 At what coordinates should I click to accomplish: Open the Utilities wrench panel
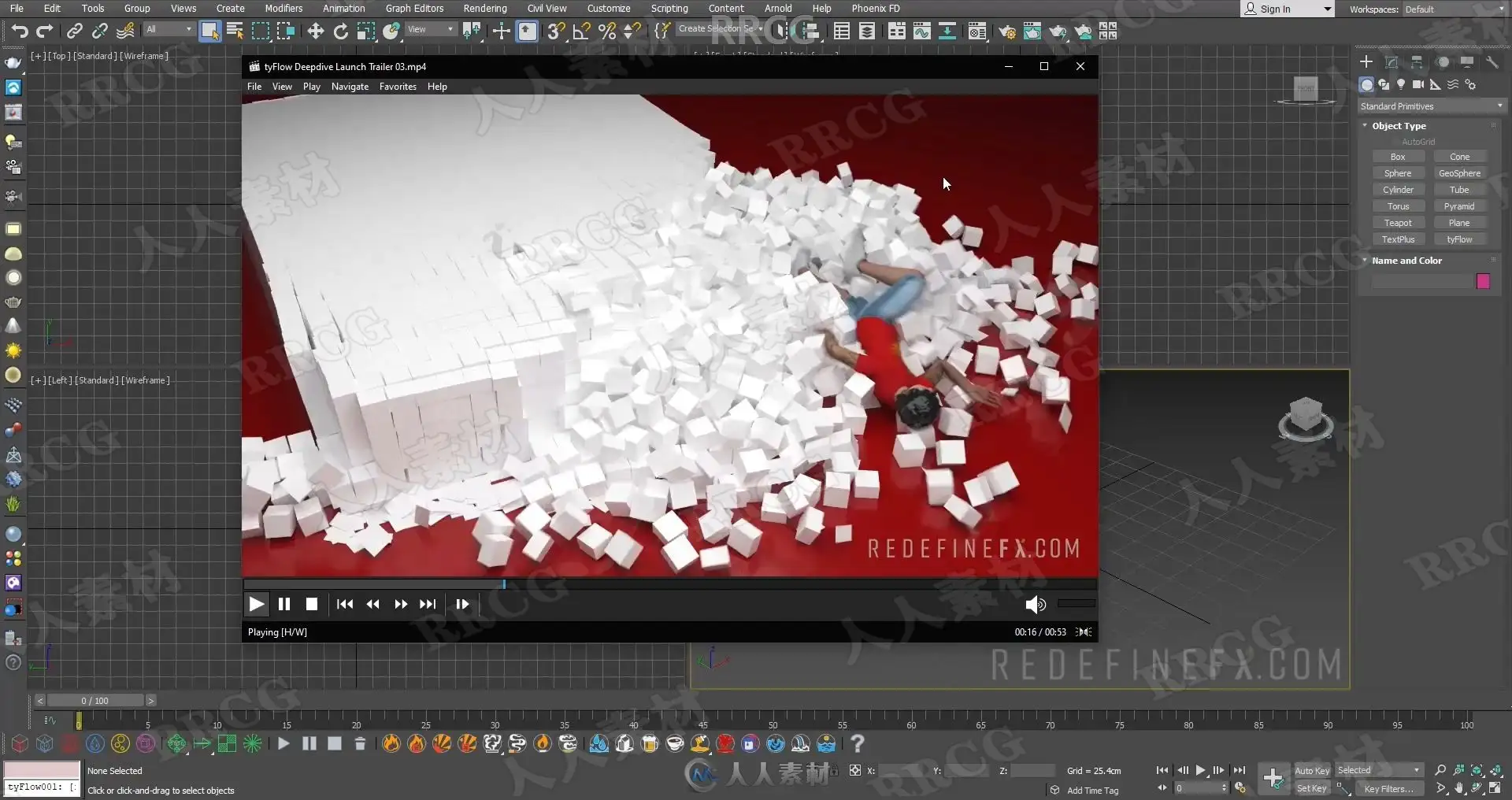tap(1492, 62)
